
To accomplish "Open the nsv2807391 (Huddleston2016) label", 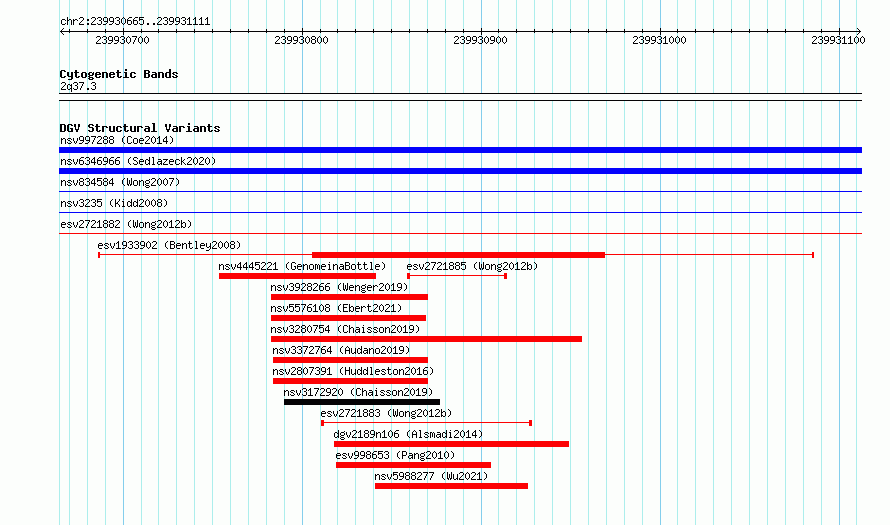I will click(x=353, y=371).
